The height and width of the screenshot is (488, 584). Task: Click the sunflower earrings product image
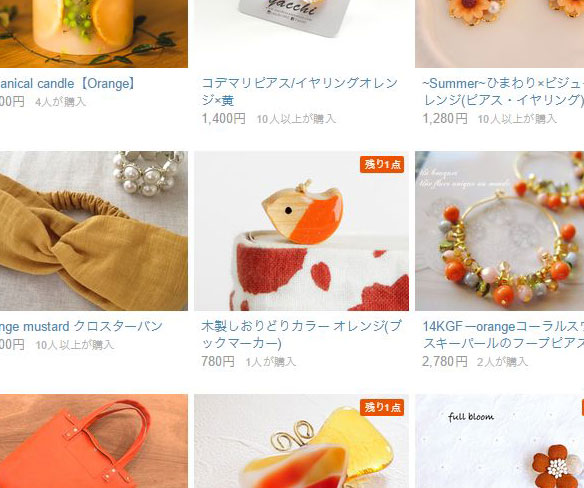click(499, 34)
